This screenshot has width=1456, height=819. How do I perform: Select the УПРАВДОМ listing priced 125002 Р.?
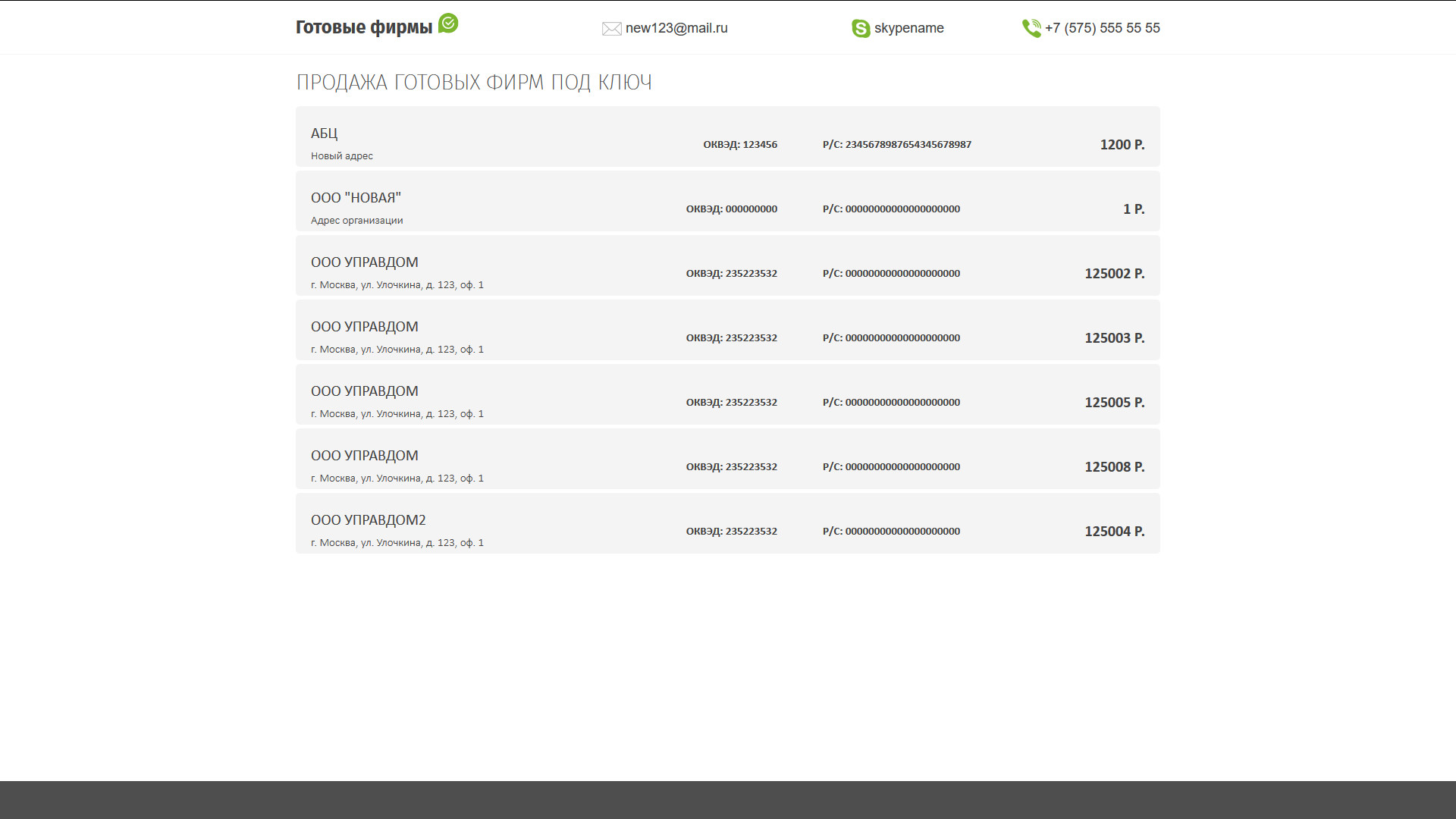364,262
